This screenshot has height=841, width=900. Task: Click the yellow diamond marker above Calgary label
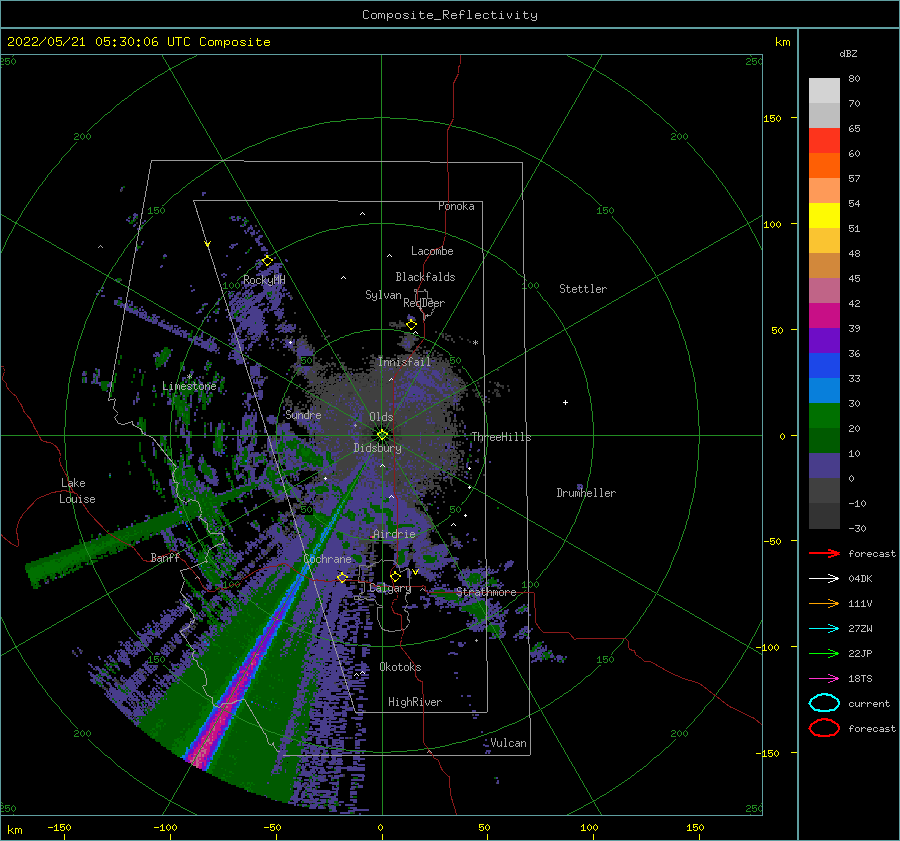395,576
